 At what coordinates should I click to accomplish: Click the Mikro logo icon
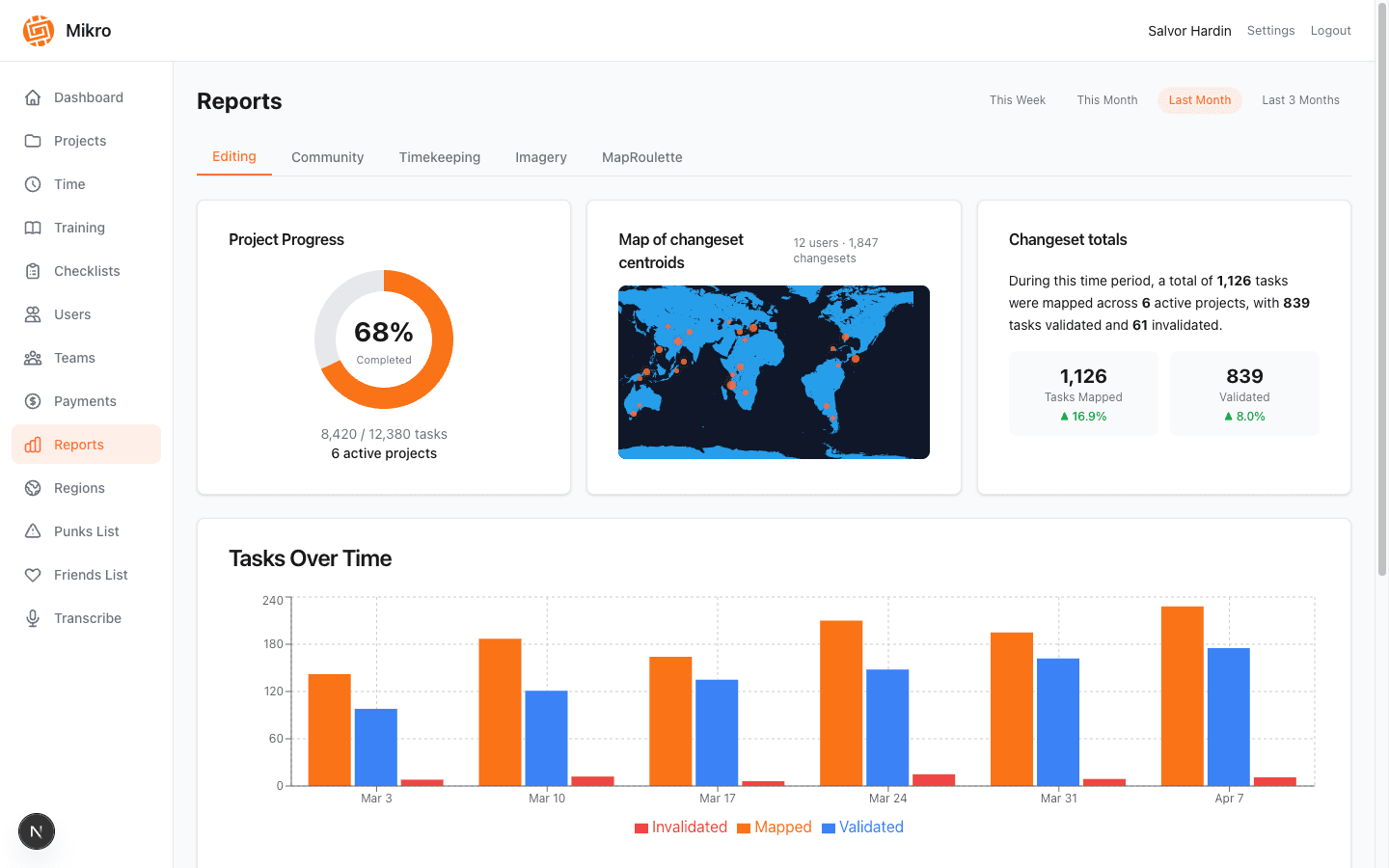coord(37,30)
